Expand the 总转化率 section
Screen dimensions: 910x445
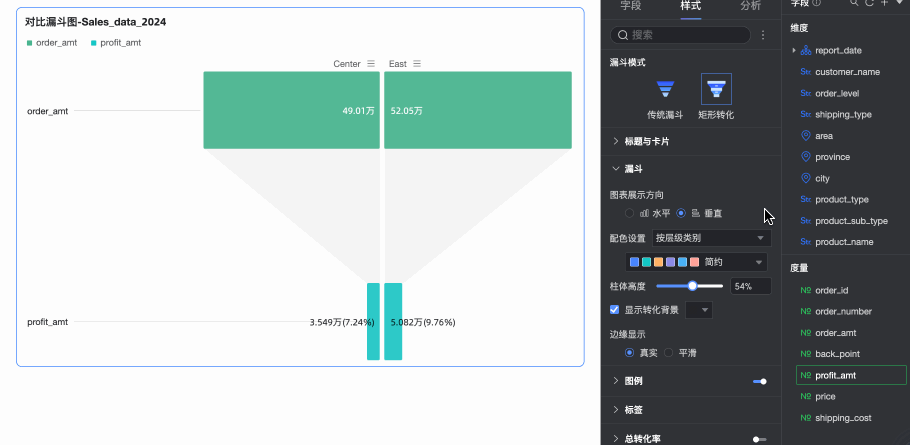click(616, 439)
